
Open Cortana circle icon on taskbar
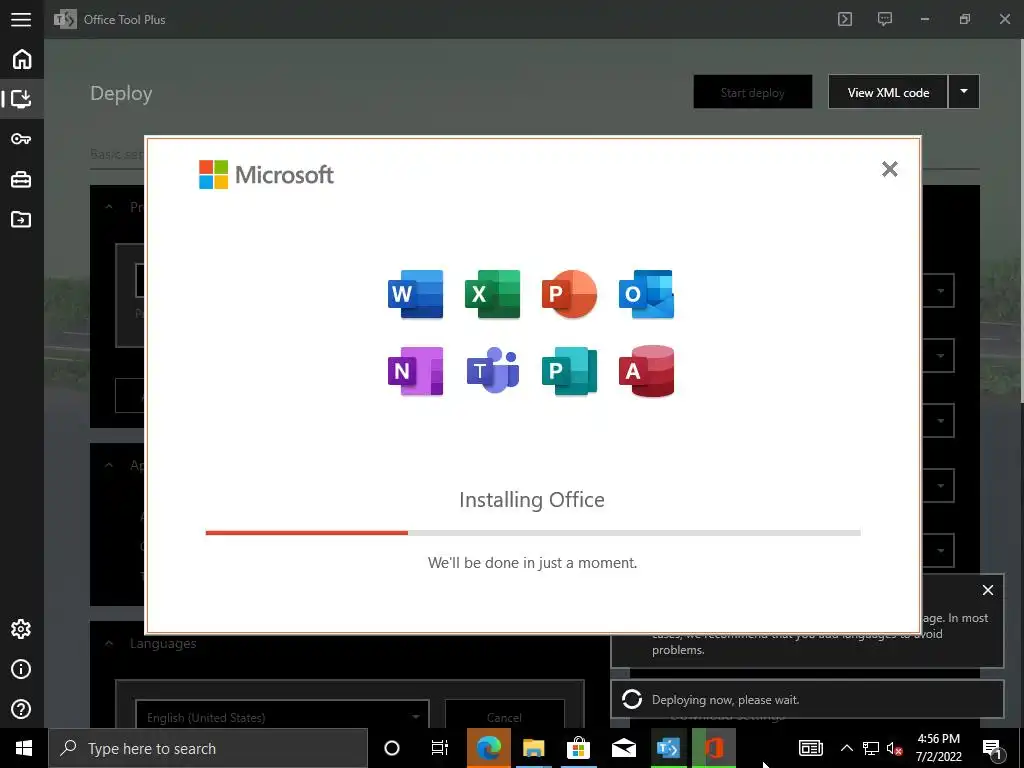[392, 748]
